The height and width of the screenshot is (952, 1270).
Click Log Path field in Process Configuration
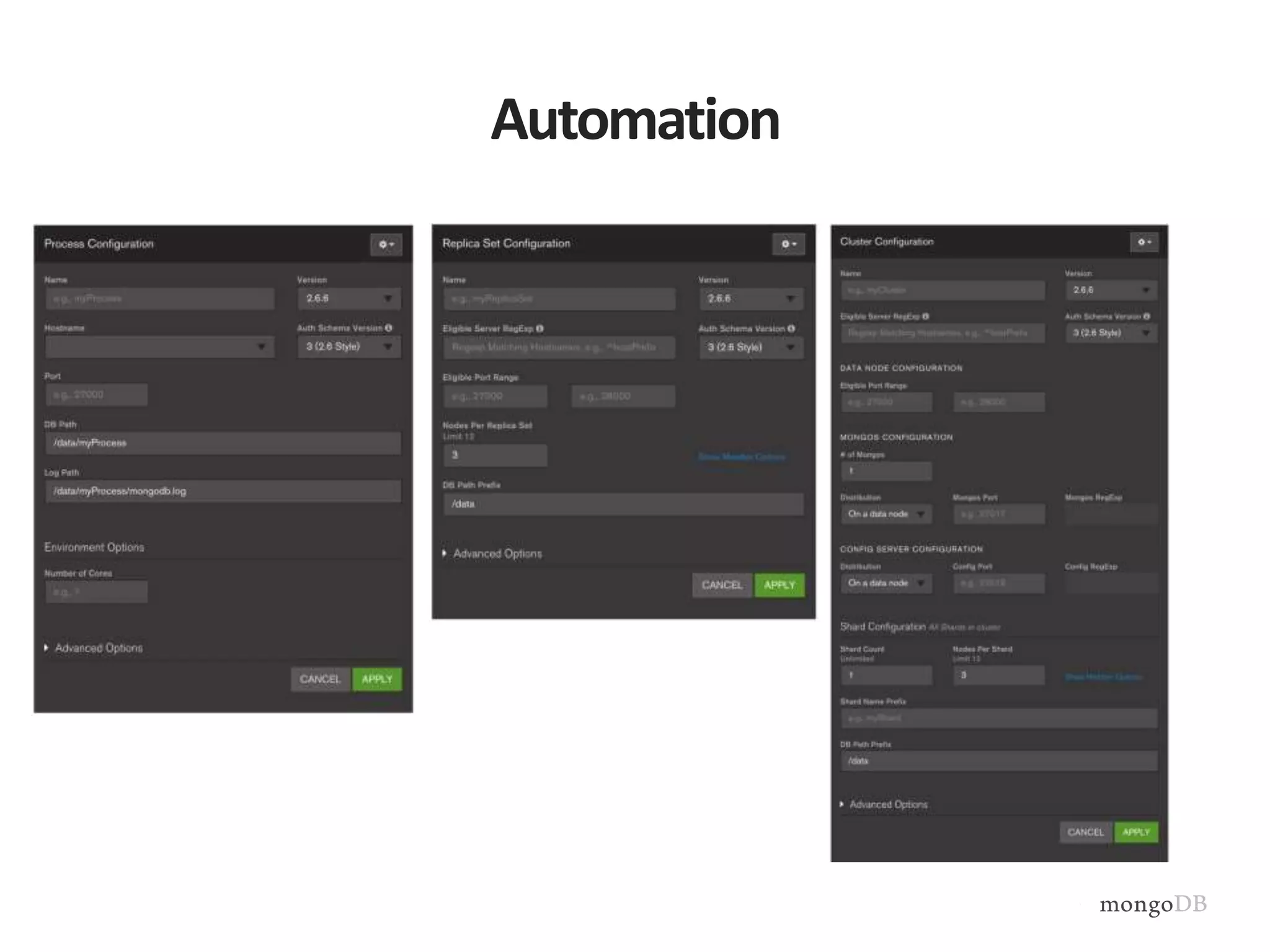(223, 491)
